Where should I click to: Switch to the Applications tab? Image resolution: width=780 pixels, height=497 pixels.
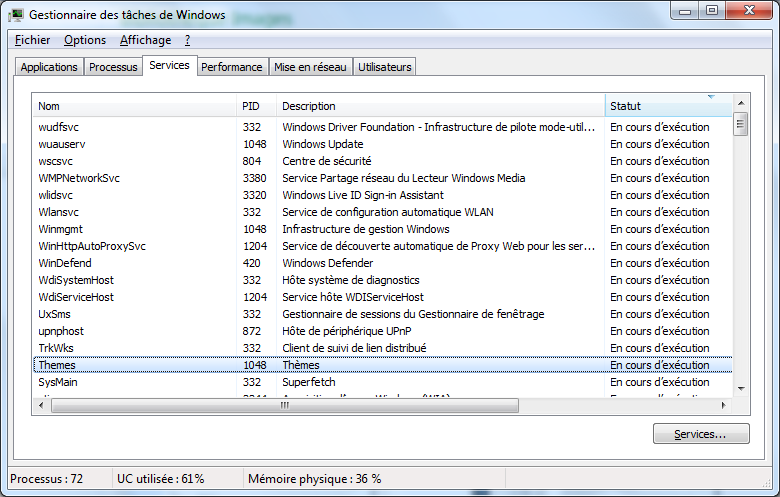pyautogui.click(x=49, y=67)
